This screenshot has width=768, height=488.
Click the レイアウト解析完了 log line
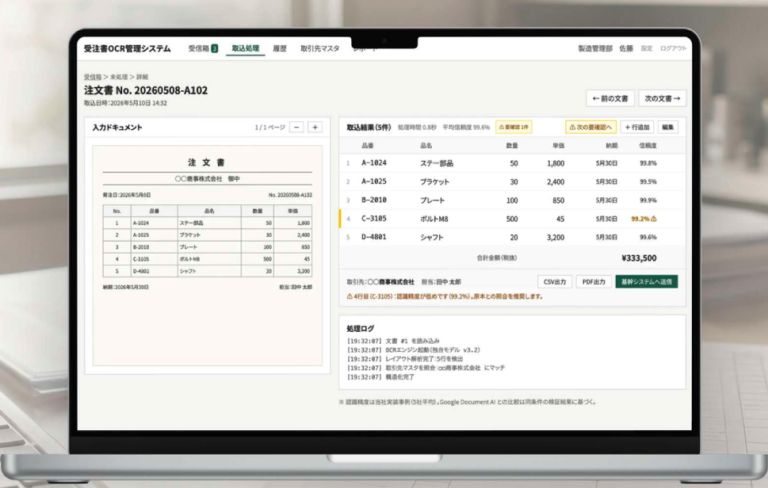405,359
